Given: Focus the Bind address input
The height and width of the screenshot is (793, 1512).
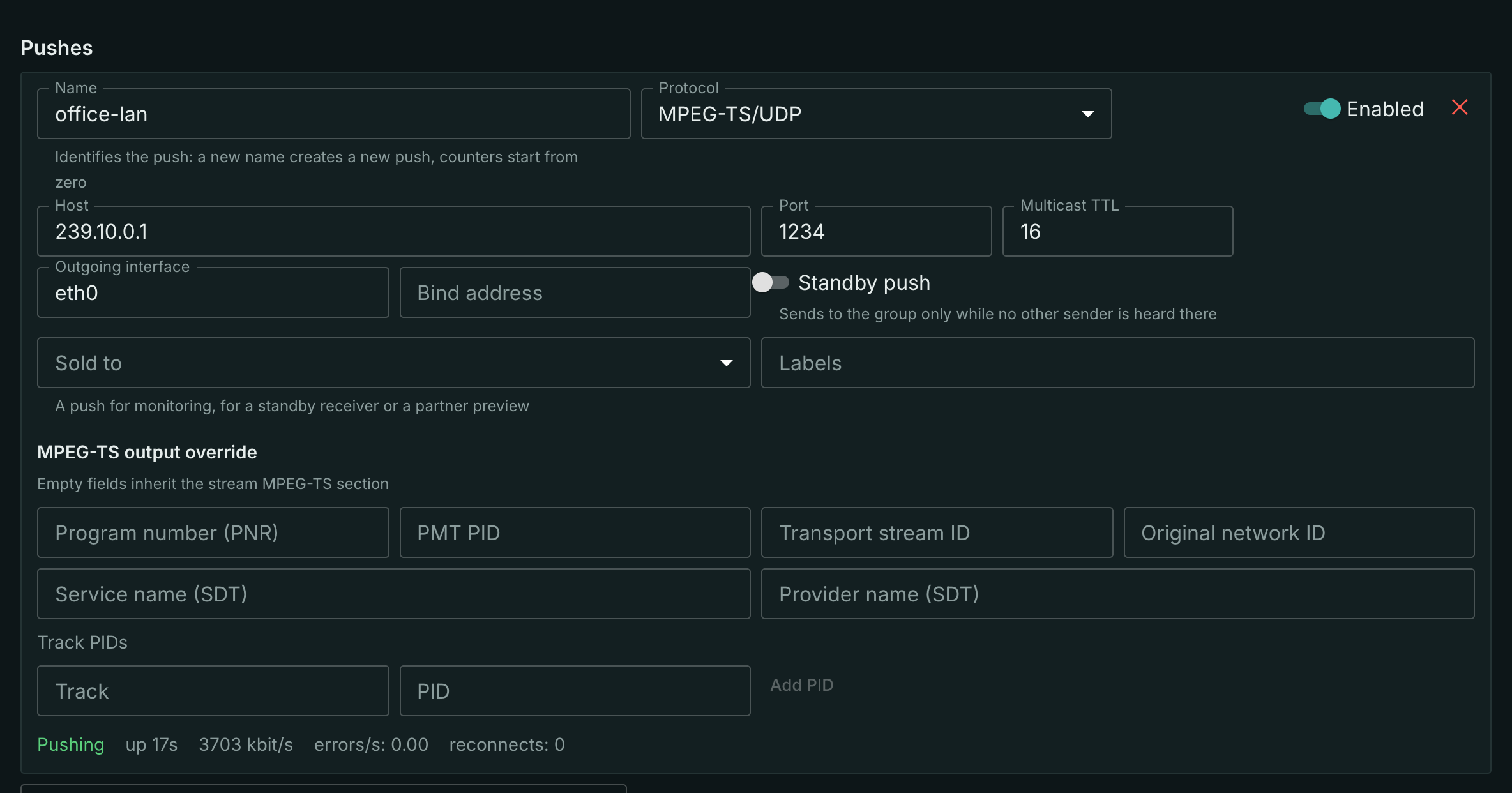Looking at the screenshot, I should tap(575, 292).
